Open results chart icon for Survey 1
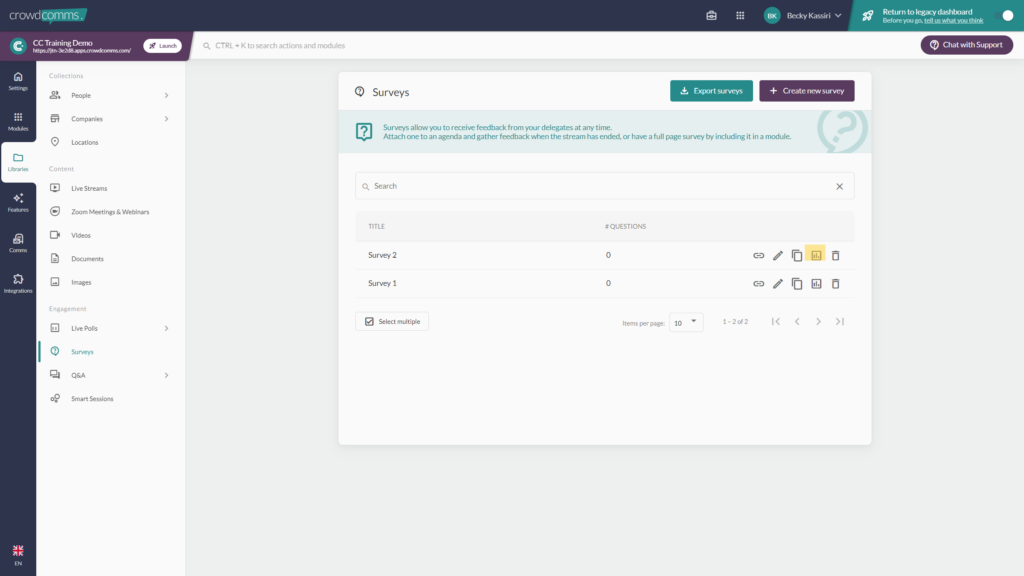This screenshot has height=576, width=1024. pos(816,283)
